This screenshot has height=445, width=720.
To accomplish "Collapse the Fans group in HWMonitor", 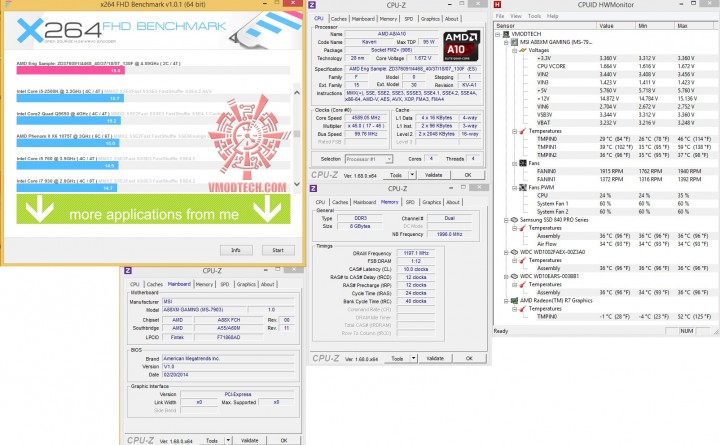I will click(x=515, y=163).
